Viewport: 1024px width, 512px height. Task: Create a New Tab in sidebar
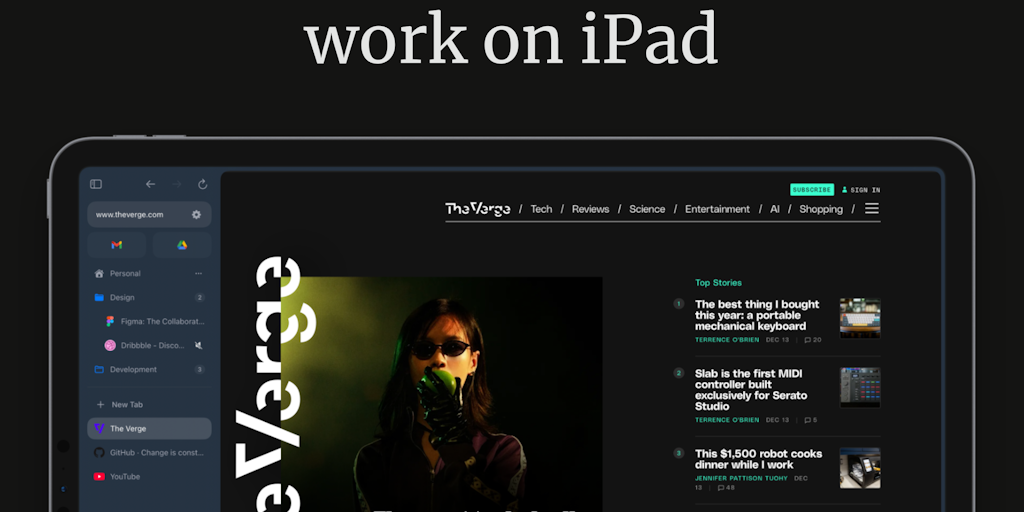tap(149, 404)
